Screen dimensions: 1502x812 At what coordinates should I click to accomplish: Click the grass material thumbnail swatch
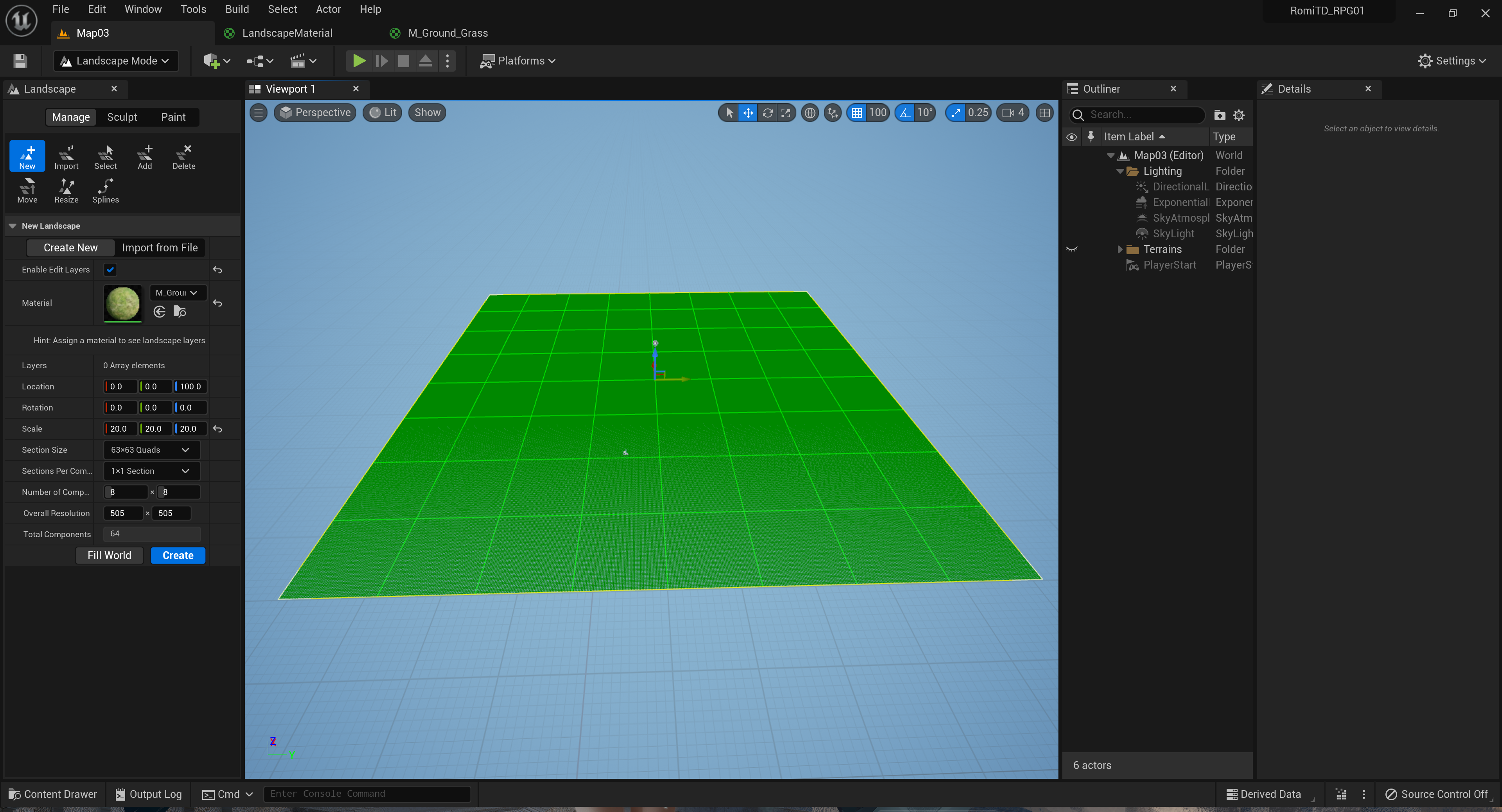click(x=122, y=303)
